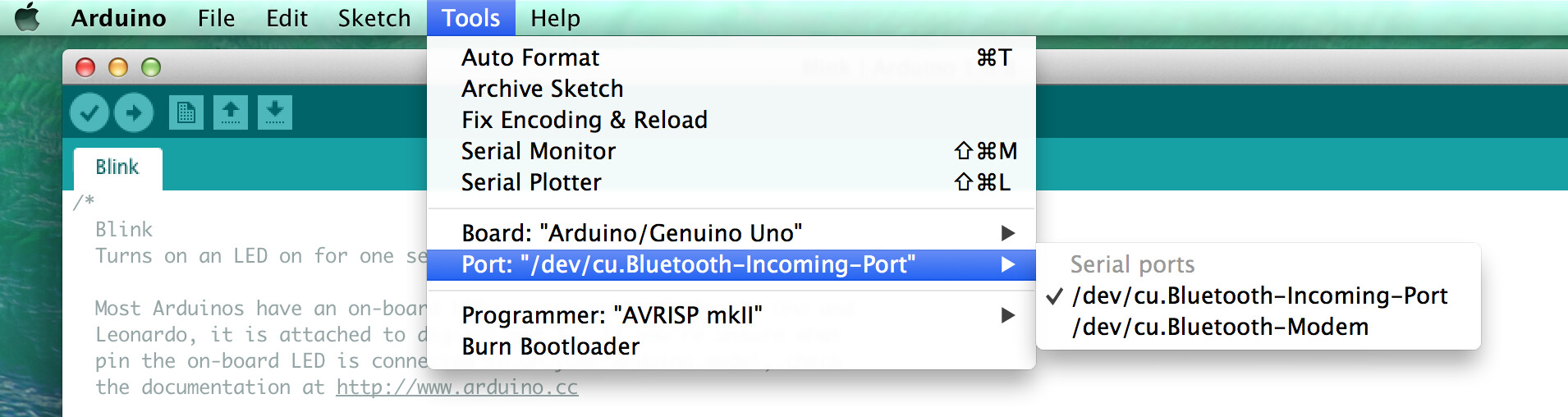
Task: Click the Open sketch up-arrow icon
Action: 231,112
